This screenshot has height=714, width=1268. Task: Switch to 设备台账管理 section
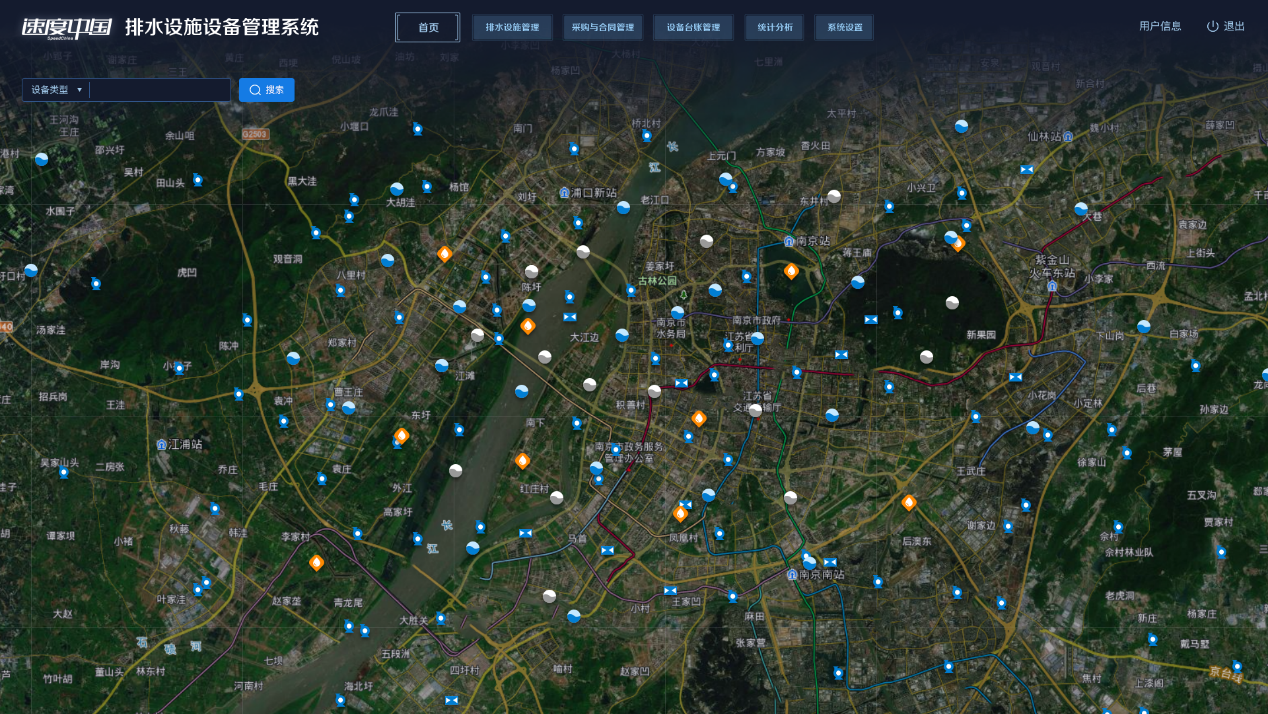693,27
